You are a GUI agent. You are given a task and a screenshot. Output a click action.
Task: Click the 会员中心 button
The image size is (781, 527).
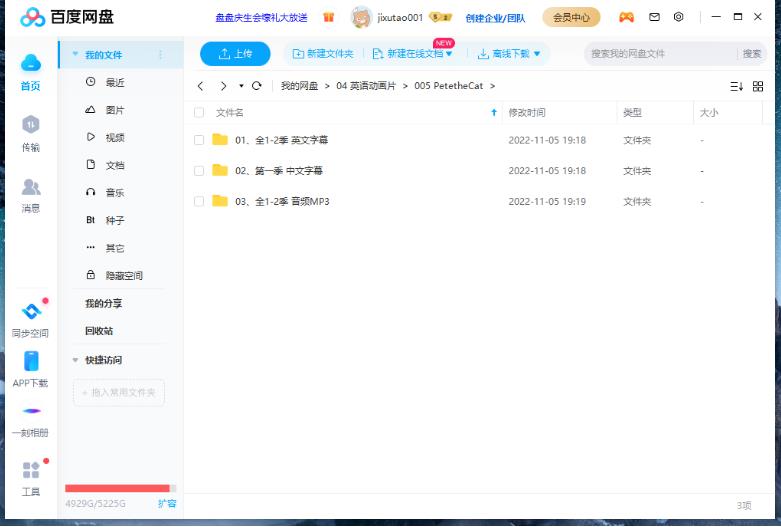point(571,17)
